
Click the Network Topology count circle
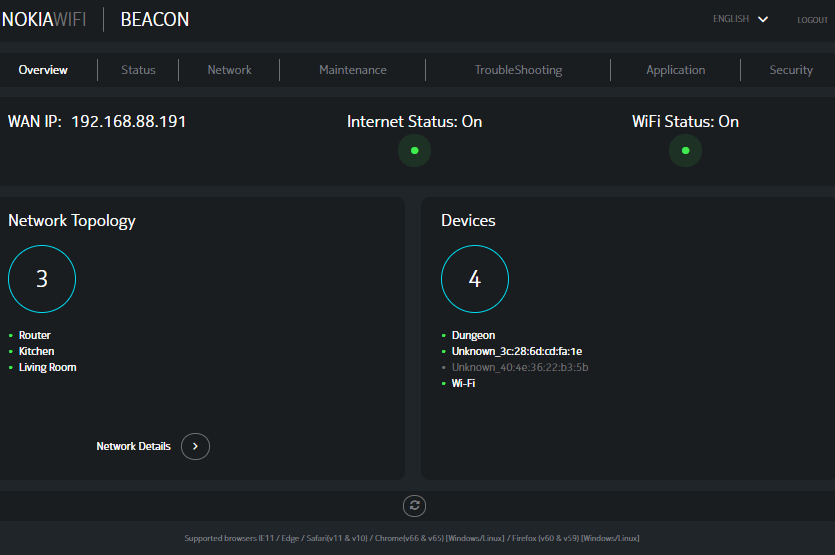(x=42, y=279)
